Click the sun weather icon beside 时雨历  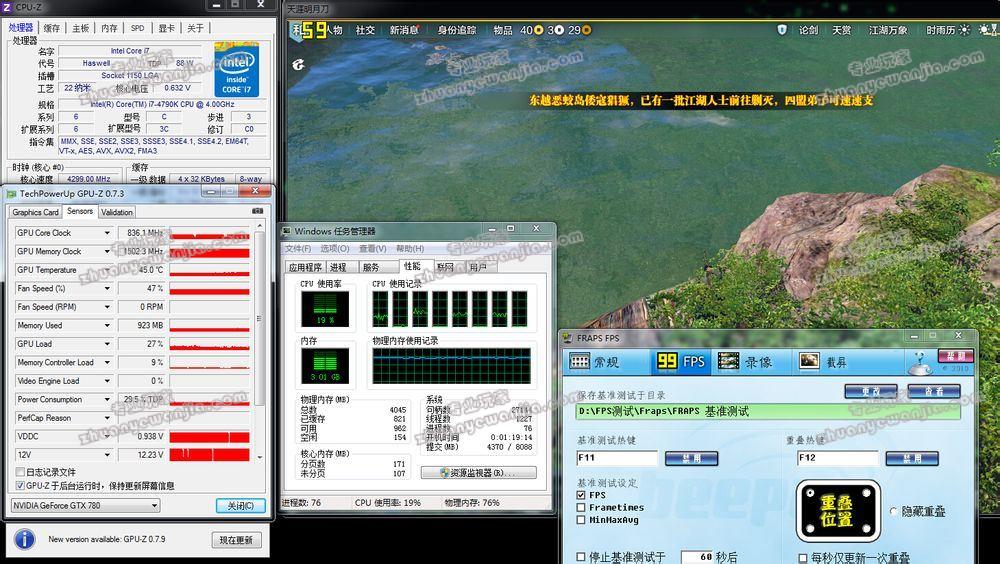tap(964, 29)
